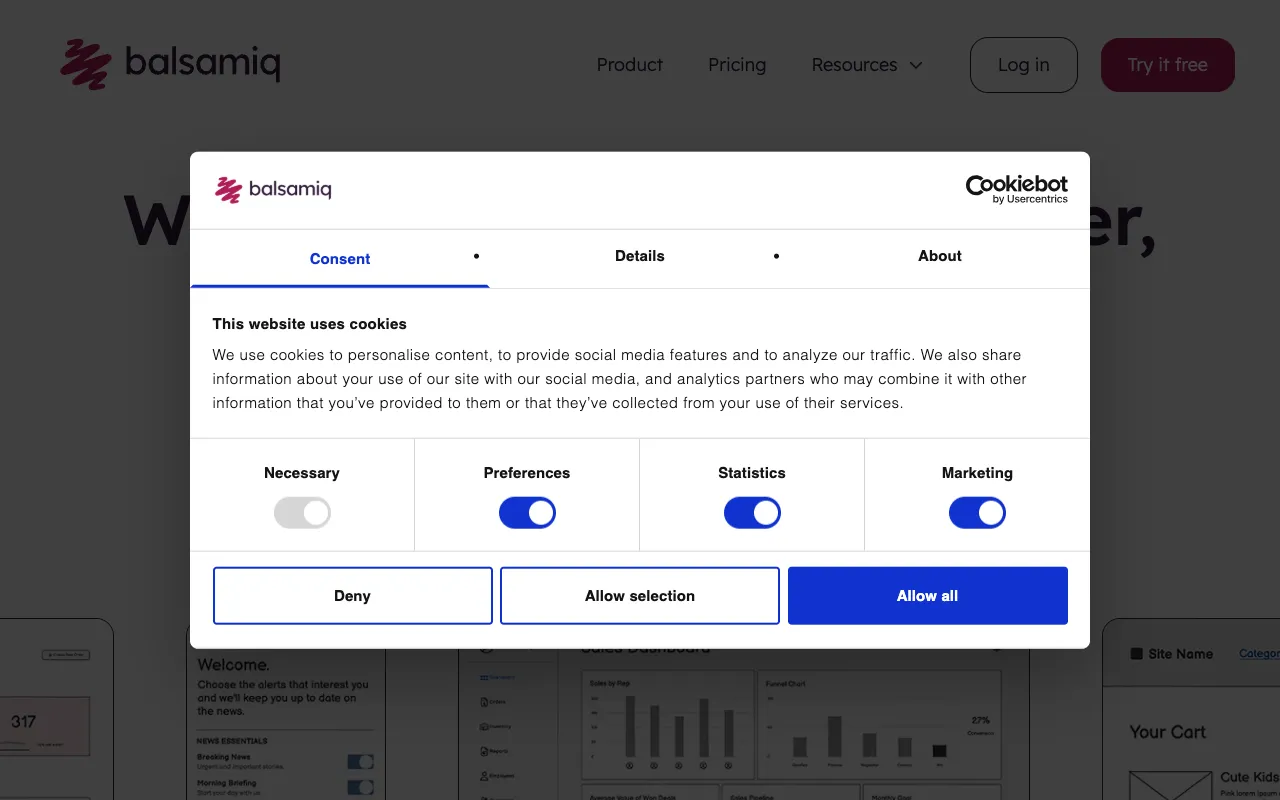Viewport: 1280px width, 800px height.
Task: Click the Site Name logo square in the cart wireframe
Action: [x=1136, y=654]
